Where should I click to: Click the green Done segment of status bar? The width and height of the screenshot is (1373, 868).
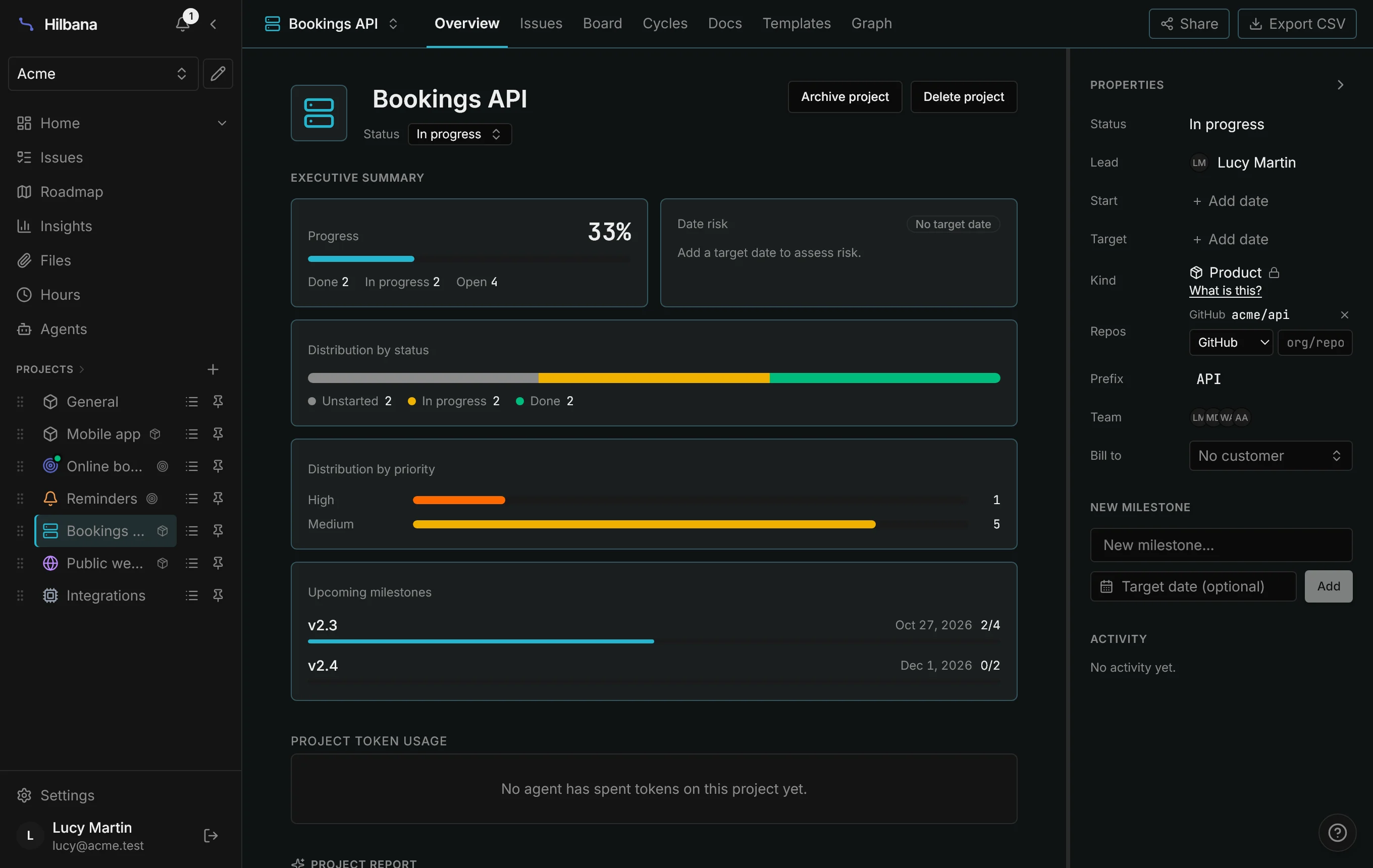884,378
